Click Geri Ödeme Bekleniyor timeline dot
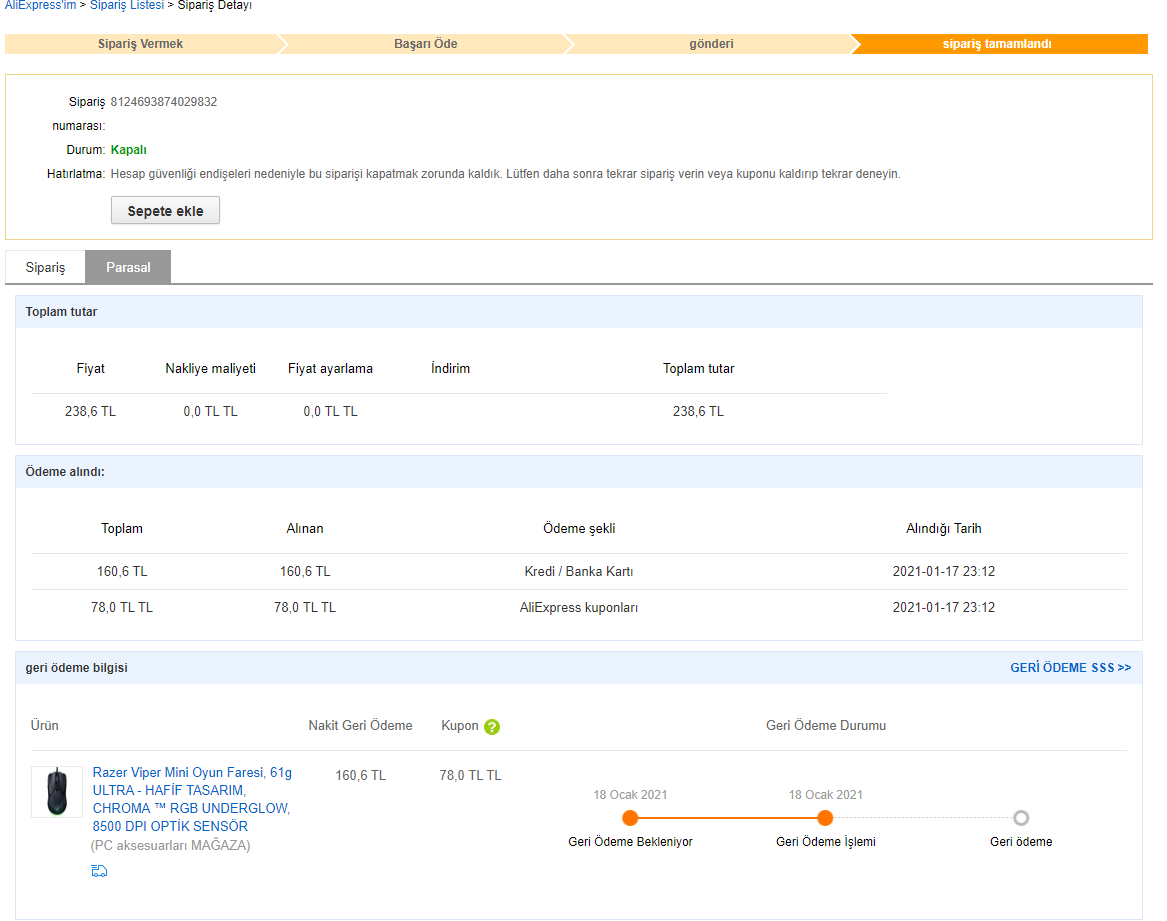Viewport: 1167px width, 921px height. (x=630, y=818)
